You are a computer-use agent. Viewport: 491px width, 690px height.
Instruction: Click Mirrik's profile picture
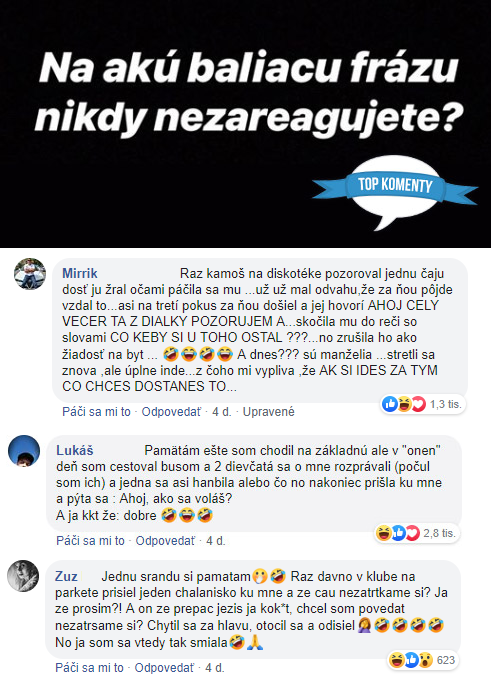30,274
